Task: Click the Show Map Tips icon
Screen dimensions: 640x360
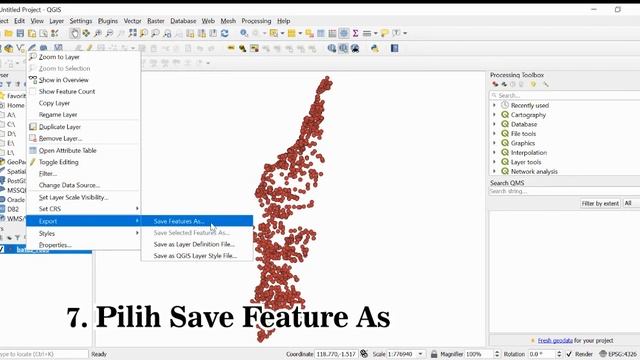Action: (384, 33)
